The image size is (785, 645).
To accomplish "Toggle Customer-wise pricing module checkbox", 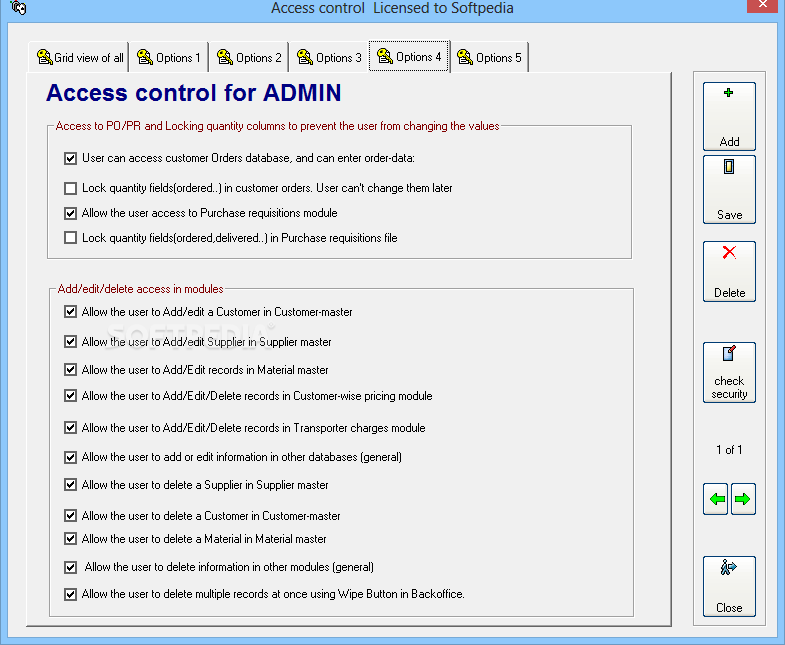I will [x=71, y=396].
